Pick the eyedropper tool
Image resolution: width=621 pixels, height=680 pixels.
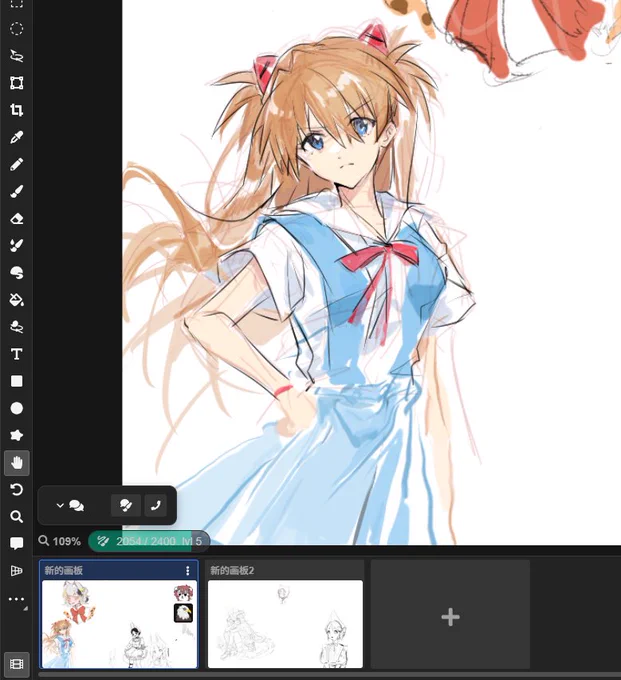[x=16, y=137]
